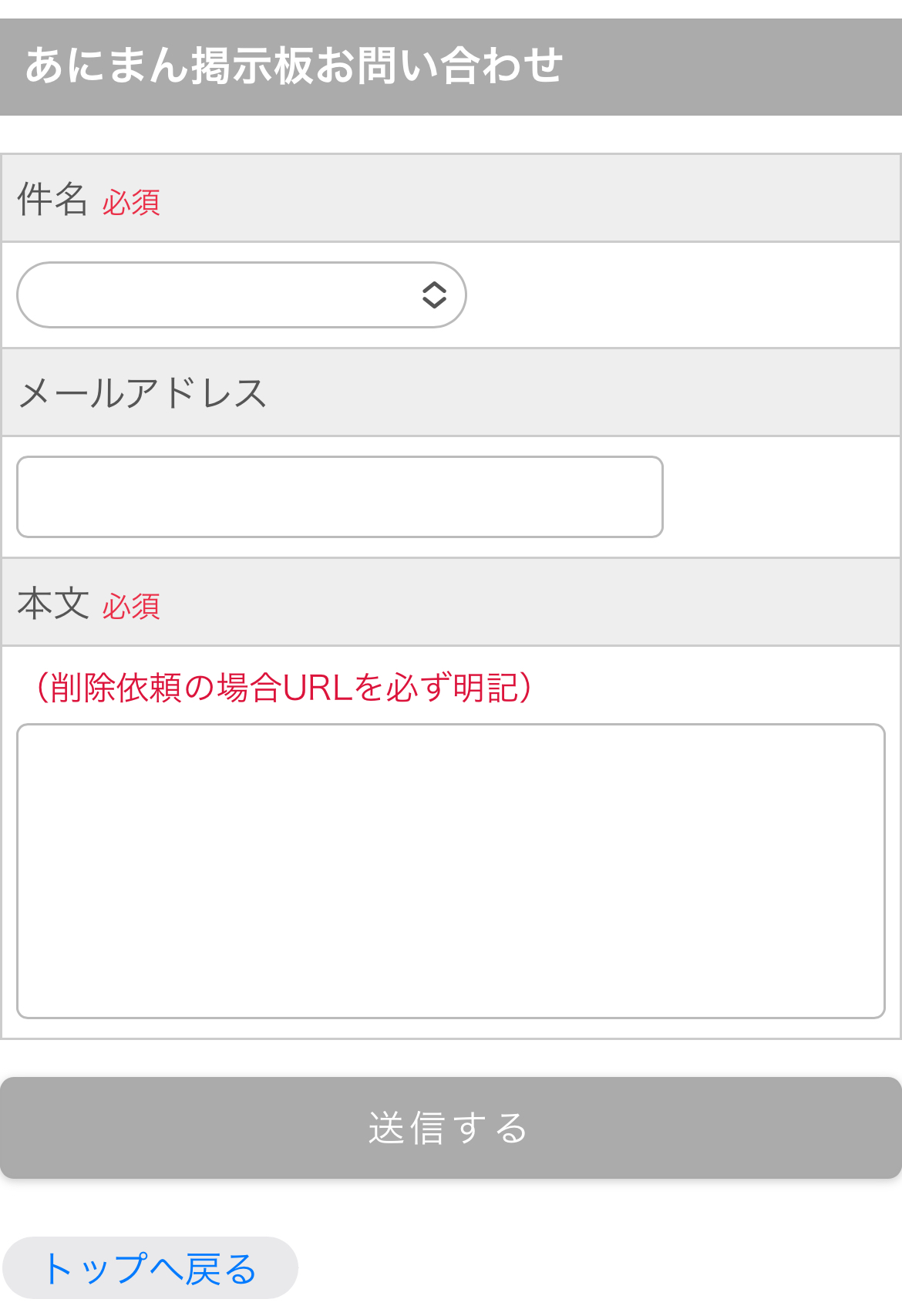Focus the メールアドレス input field
Viewport: 902px width, 1316px height.
339,496
